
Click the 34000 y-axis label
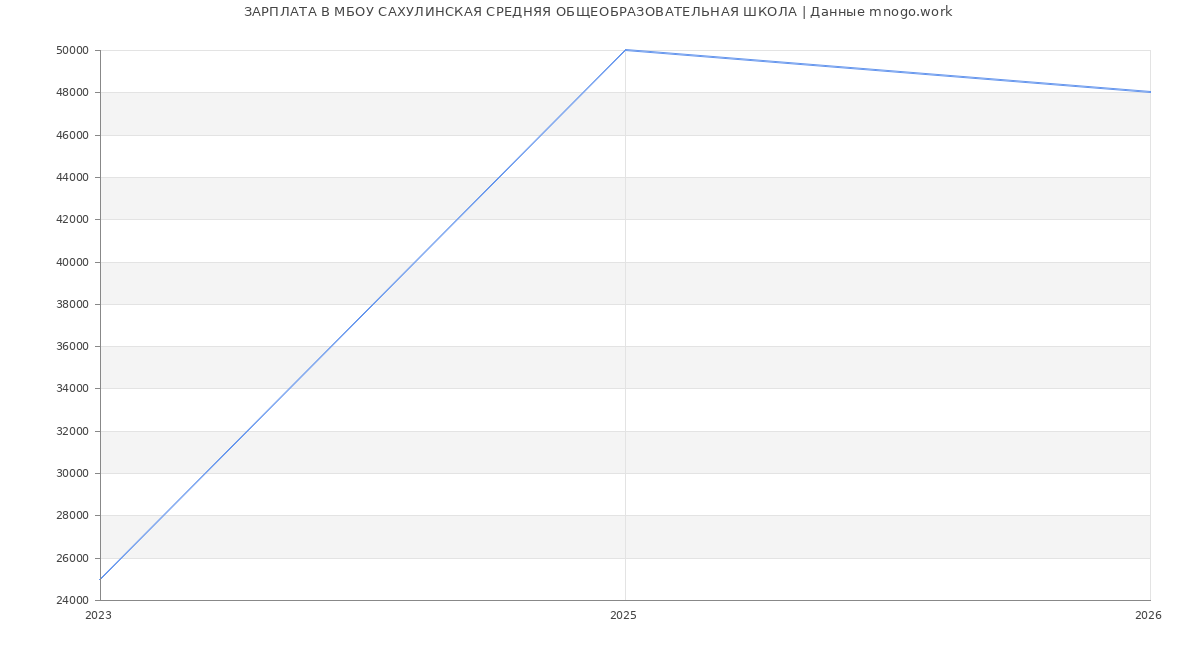click(73, 388)
